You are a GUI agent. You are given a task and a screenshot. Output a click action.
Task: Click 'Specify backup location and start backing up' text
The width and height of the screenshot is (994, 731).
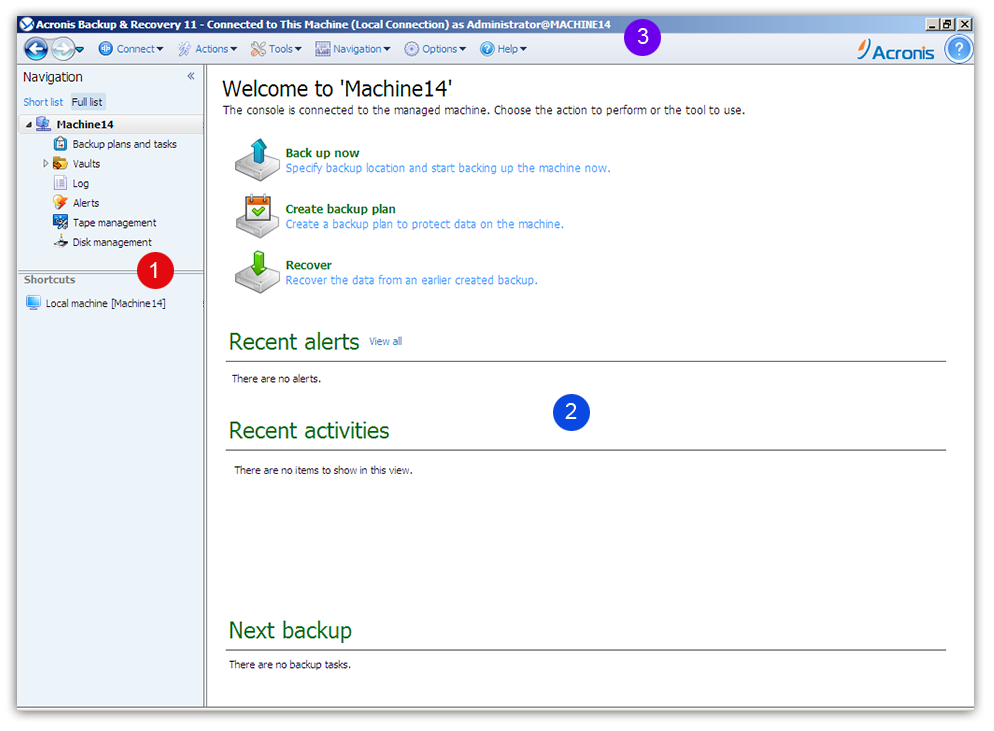click(x=448, y=168)
